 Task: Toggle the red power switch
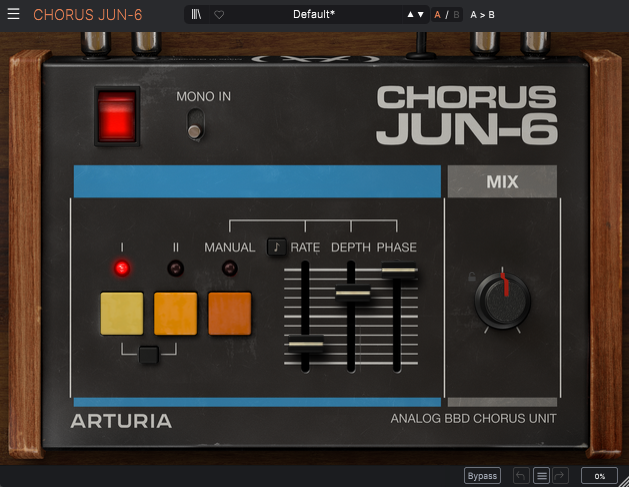click(x=117, y=116)
